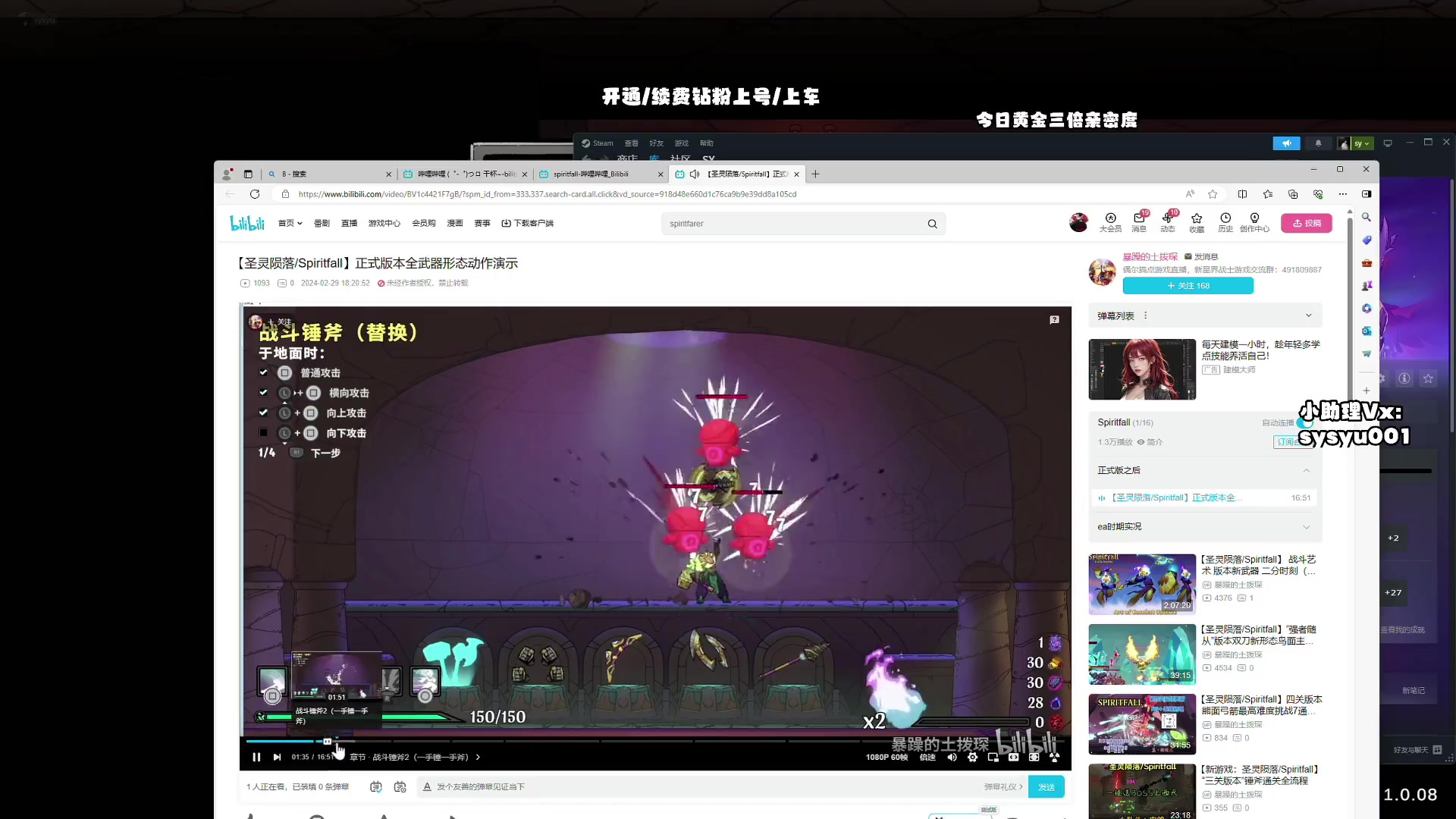The width and height of the screenshot is (1456, 819).
Task: Open a new browser tab
Action: click(x=815, y=174)
